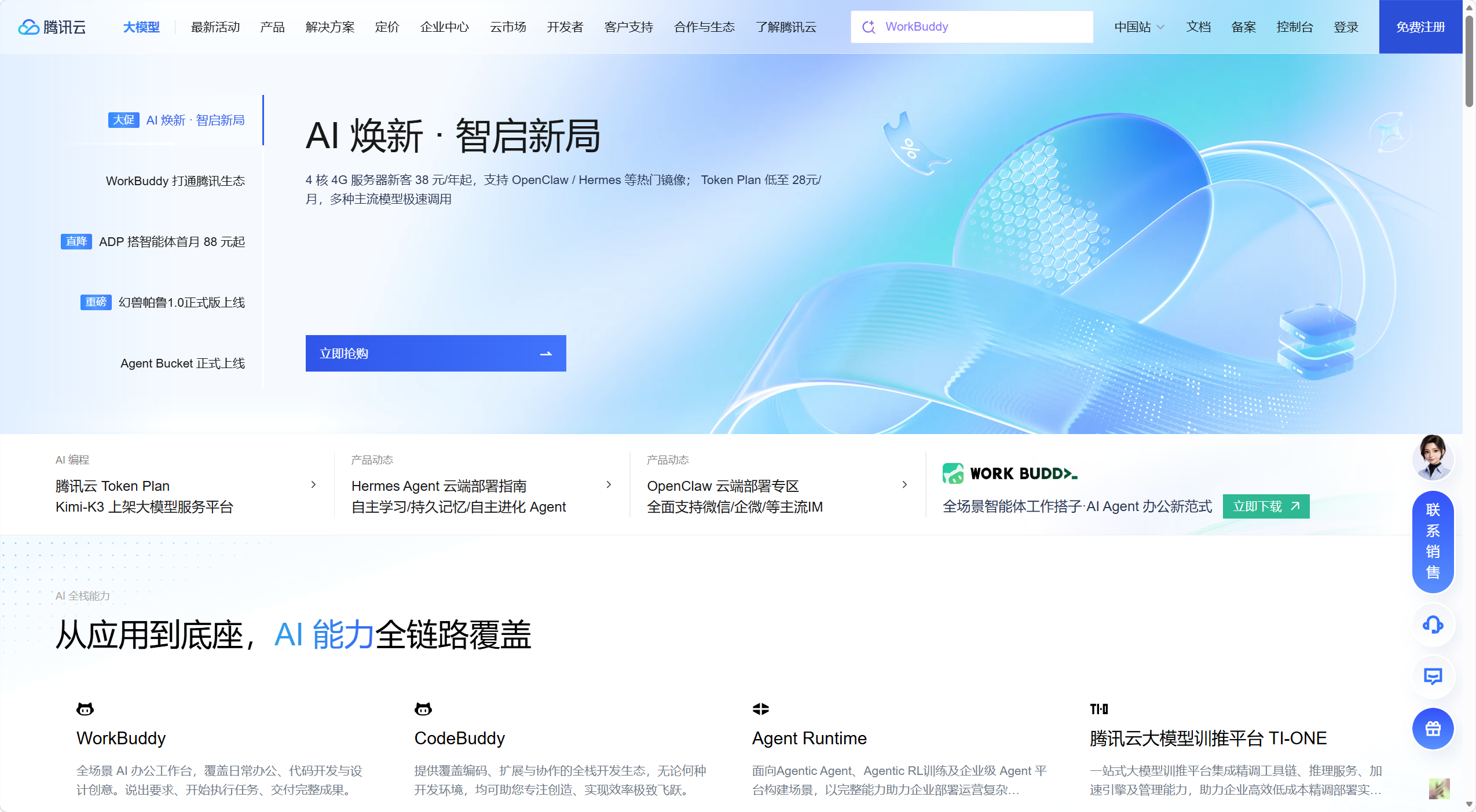This screenshot has height=812, width=1476.
Task: Click the blue gift icon button
Action: (x=1433, y=729)
